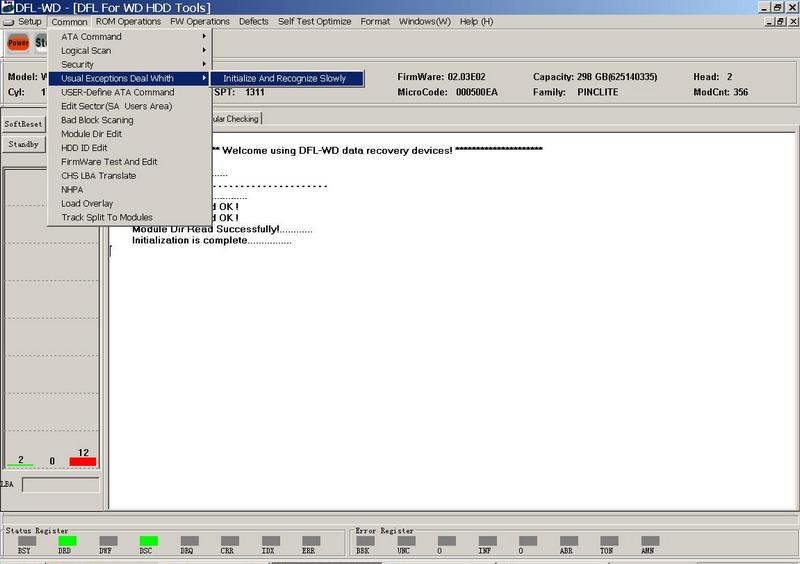Click the DRQ status indicator
Image resolution: width=800 pixels, height=564 pixels.
[x=189, y=541]
